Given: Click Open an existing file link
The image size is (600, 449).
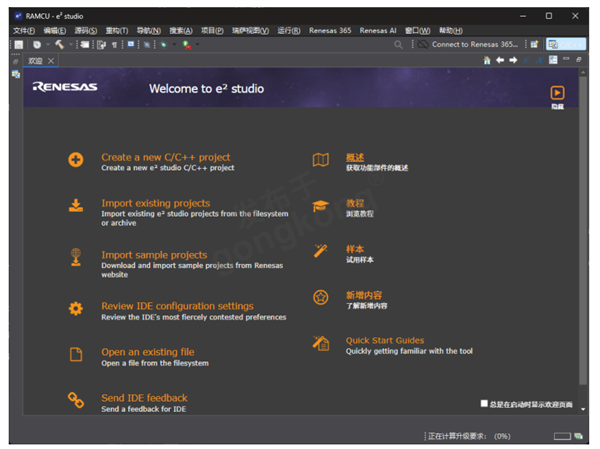Looking at the screenshot, I should pyautogui.click(x=148, y=352).
